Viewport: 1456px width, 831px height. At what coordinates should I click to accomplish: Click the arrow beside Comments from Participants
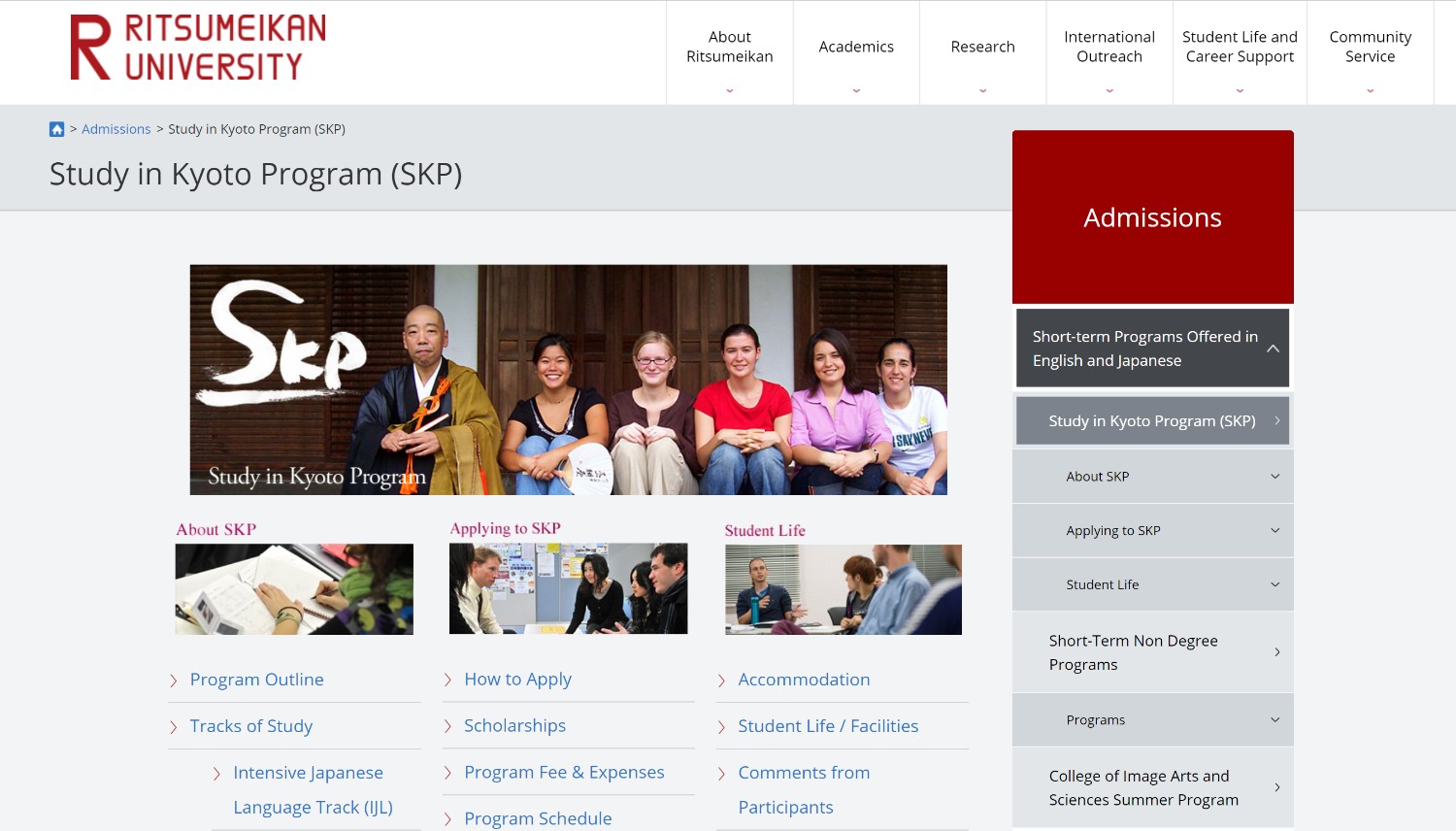[721, 774]
